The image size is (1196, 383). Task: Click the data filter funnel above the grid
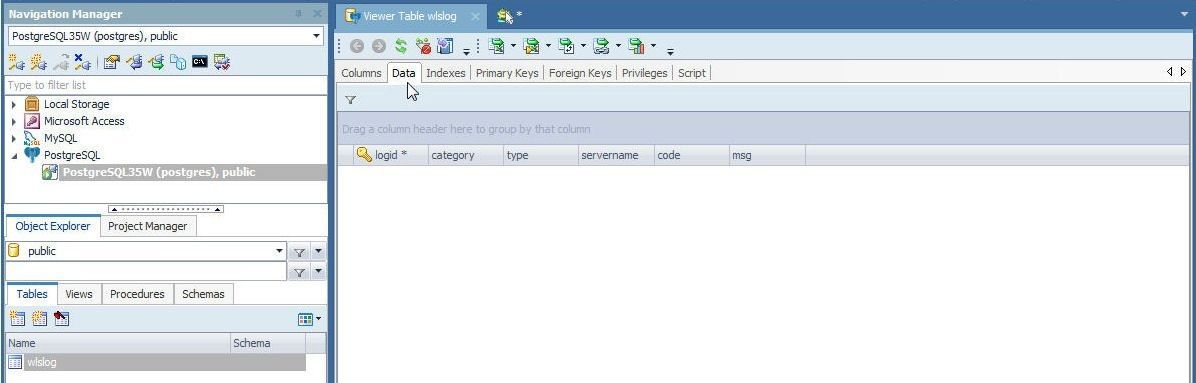pyautogui.click(x=350, y=100)
